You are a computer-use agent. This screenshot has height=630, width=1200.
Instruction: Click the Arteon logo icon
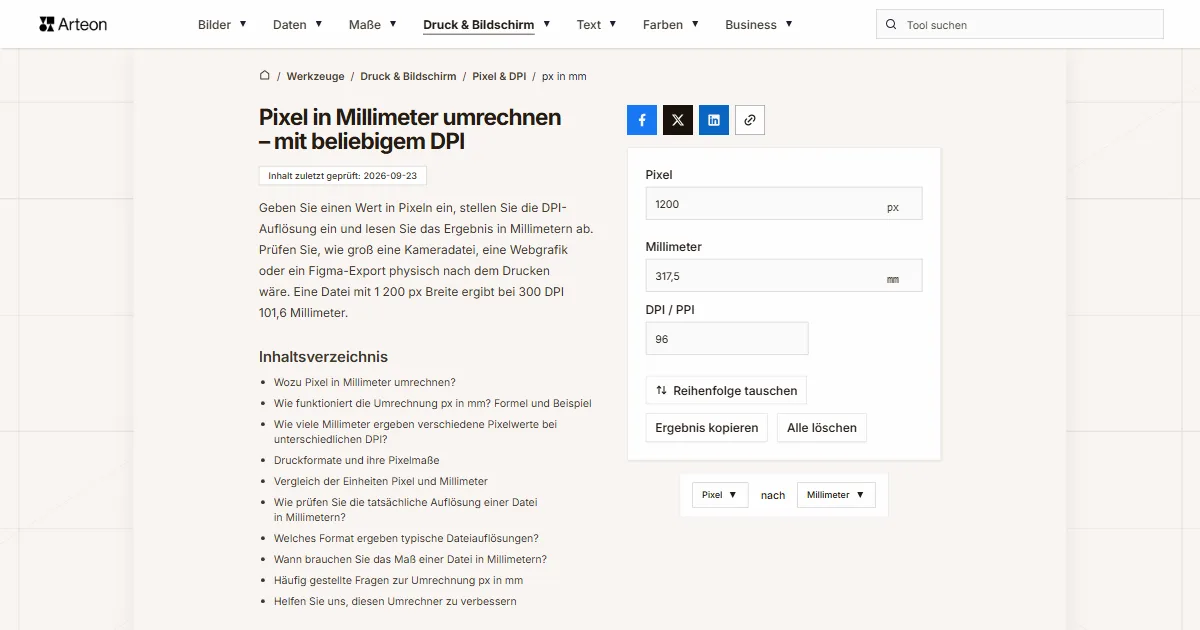pyautogui.click(x=46, y=24)
